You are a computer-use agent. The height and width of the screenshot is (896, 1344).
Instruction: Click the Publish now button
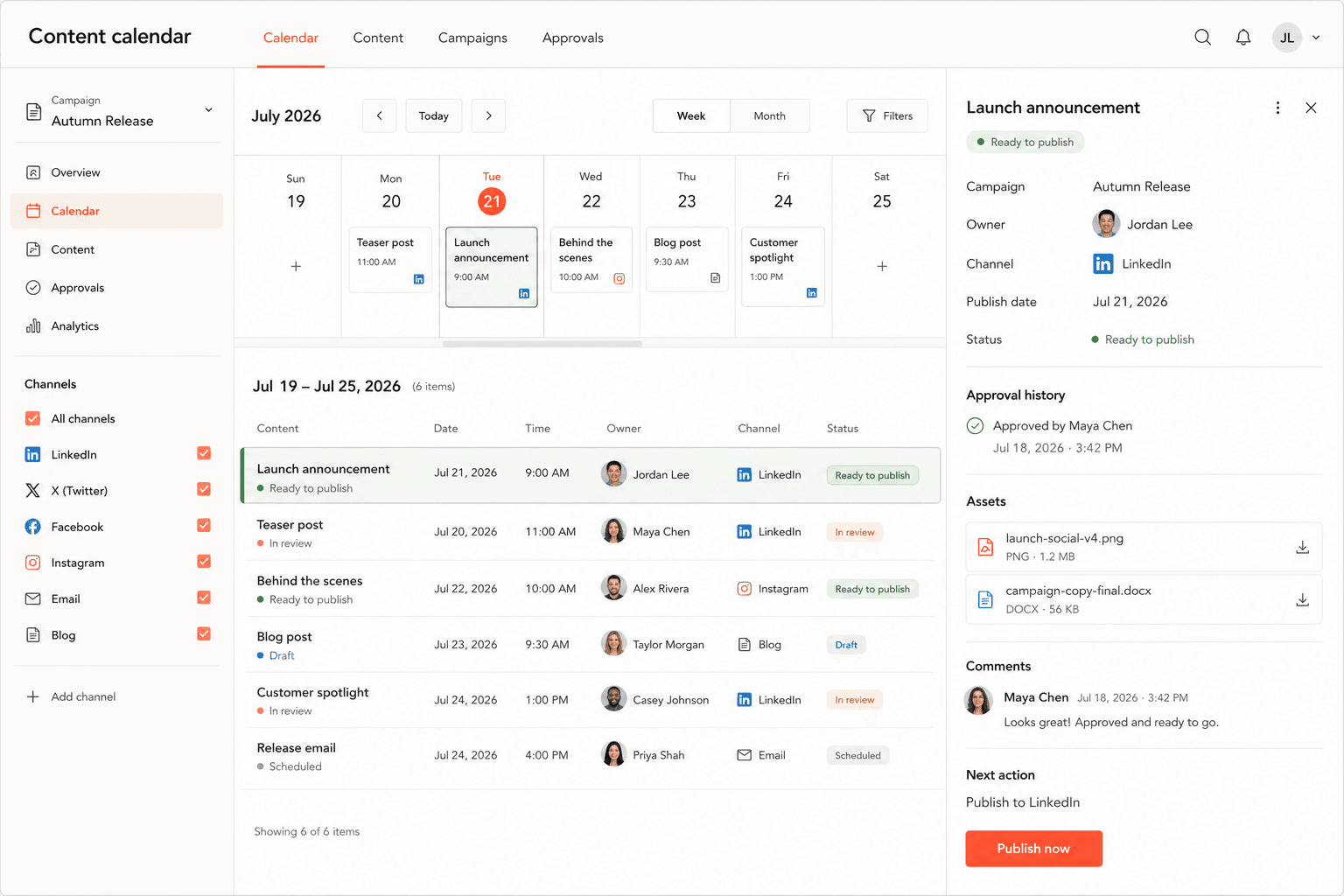pos(1033,849)
